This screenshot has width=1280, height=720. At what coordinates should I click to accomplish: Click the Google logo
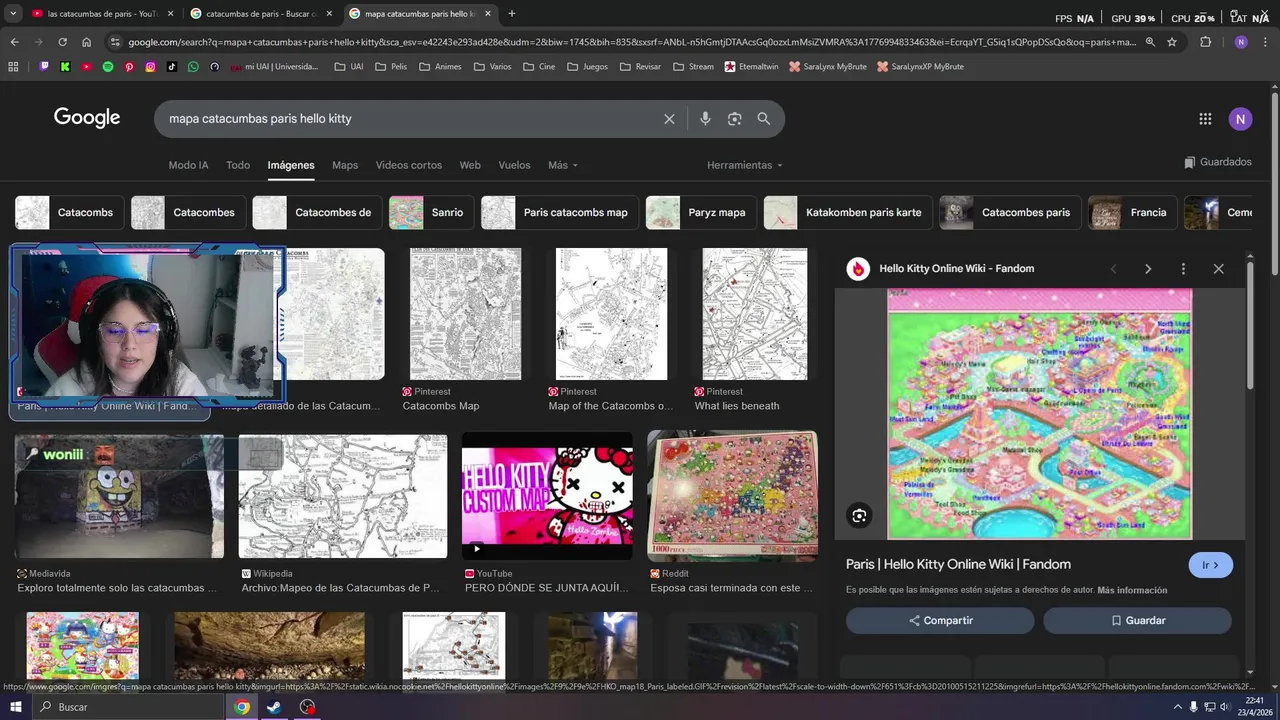[87, 118]
